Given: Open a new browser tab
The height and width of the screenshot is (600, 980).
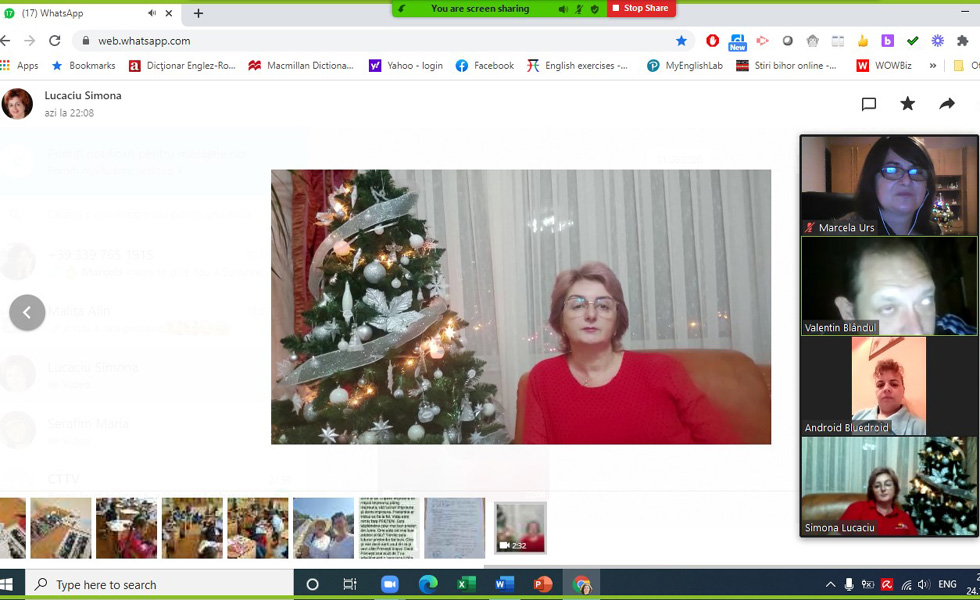Looking at the screenshot, I should pos(198,13).
